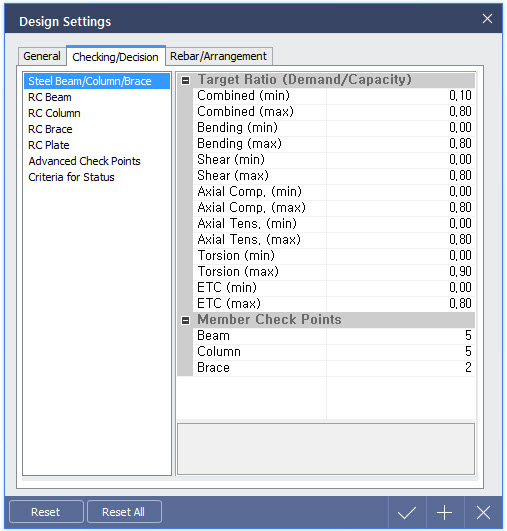Image resolution: width=507 pixels, height=531 pixels.
Task: Confirm settings with the checkmark icon
Action: pos(407,512)
